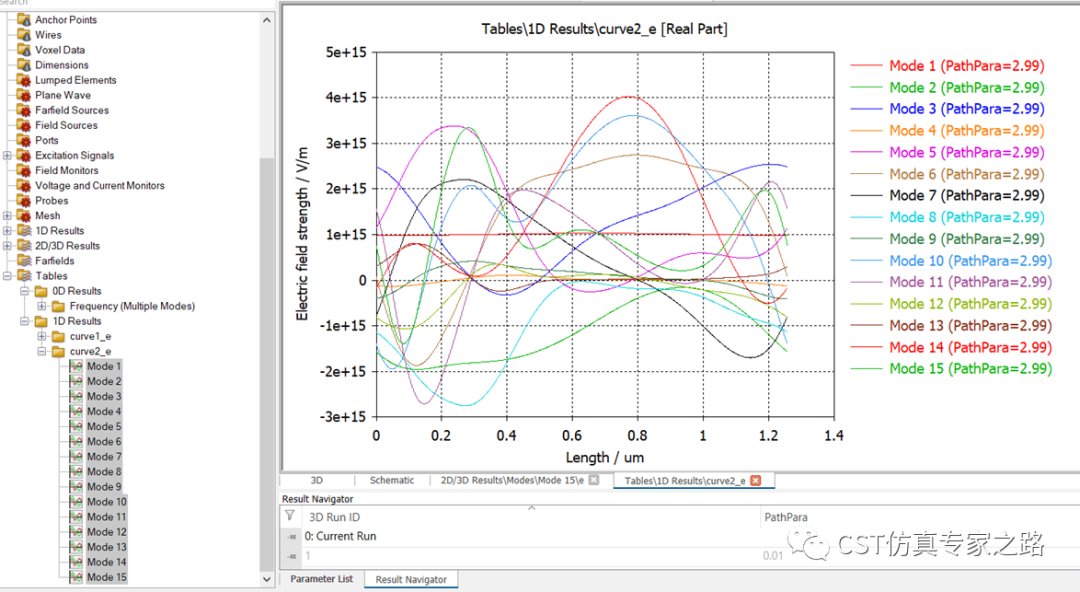Image resolution: width=1080 pixels, height=592 pixels.
Task: Switch to the Parameter List tab
Action: 321,579
